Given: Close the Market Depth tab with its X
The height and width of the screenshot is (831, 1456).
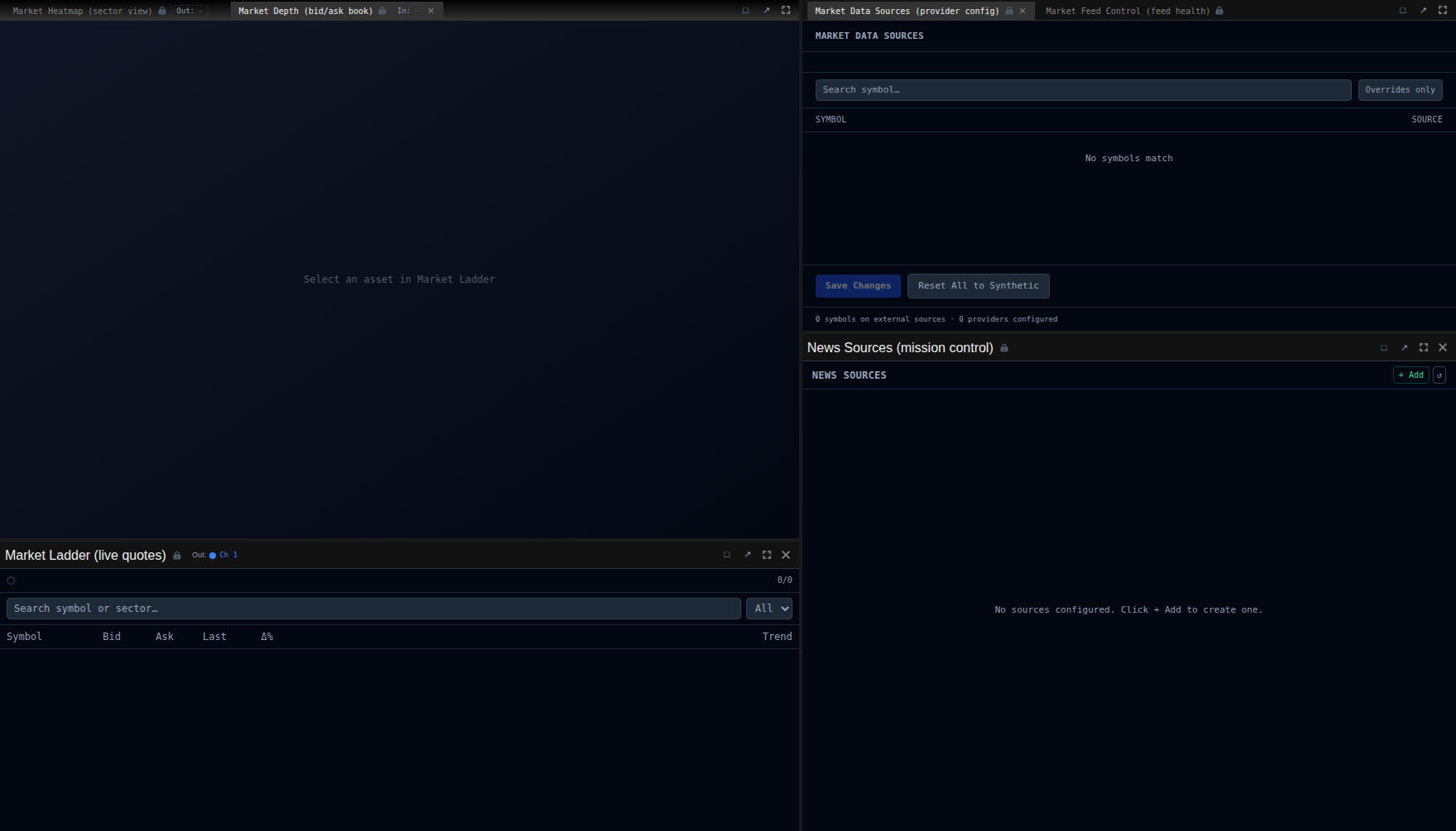Looking at the screenshot, I should coord(431,11).
